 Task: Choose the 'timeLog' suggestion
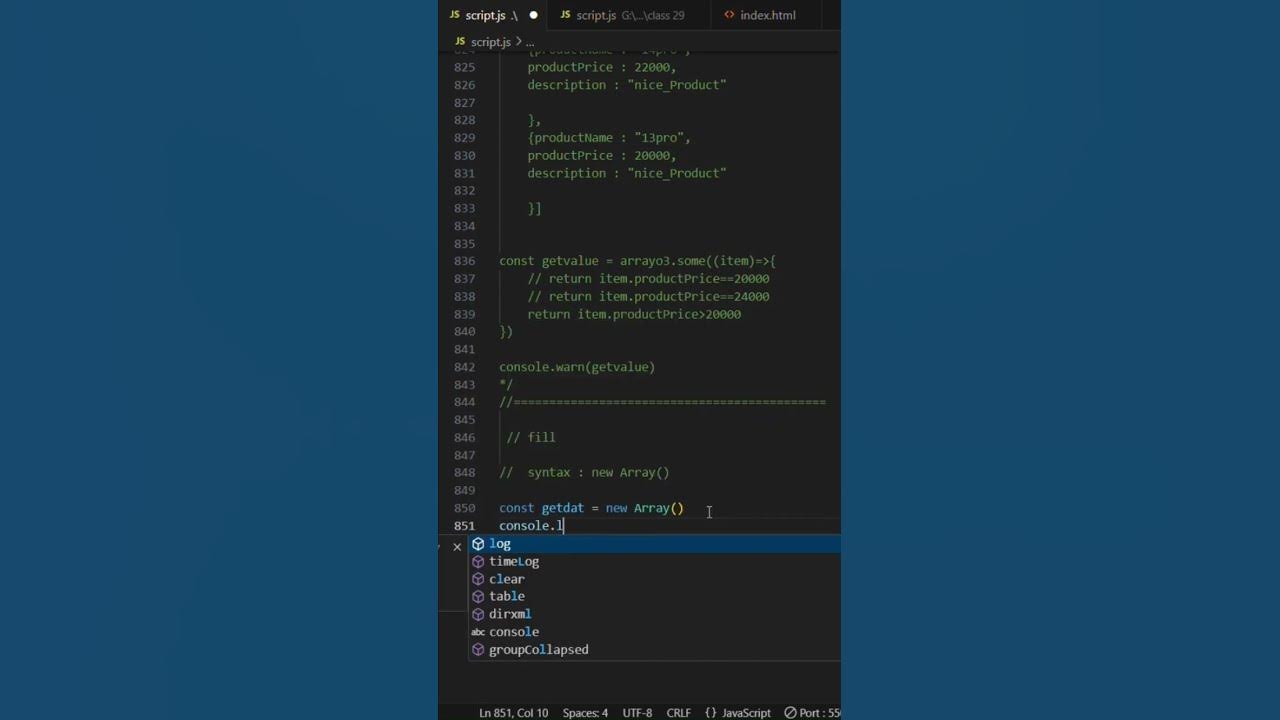pyautogui.click(x=655, y=561)
